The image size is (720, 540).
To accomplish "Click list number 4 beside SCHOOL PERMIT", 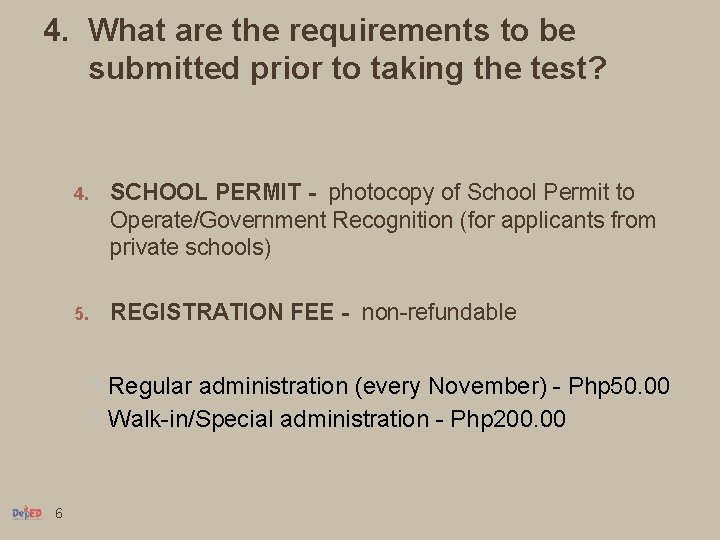I will (x=81, y=193).
